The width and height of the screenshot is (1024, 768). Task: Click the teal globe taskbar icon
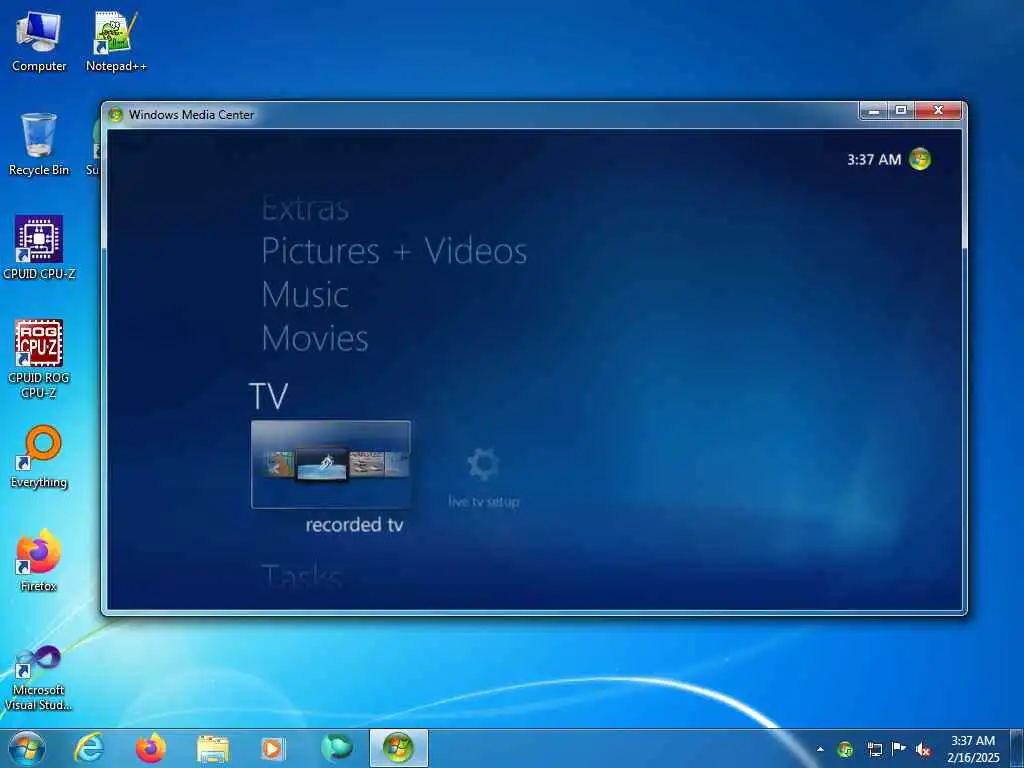(x=336, y=748)
